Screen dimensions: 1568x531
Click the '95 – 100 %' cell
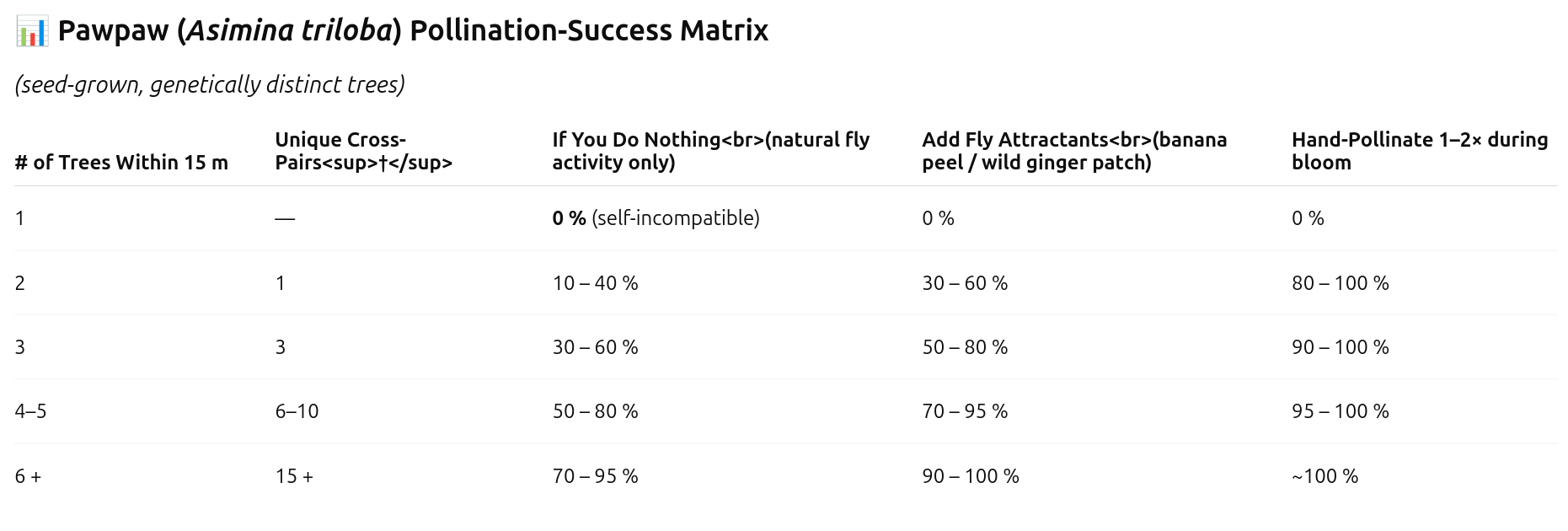tap(1340, 411)
